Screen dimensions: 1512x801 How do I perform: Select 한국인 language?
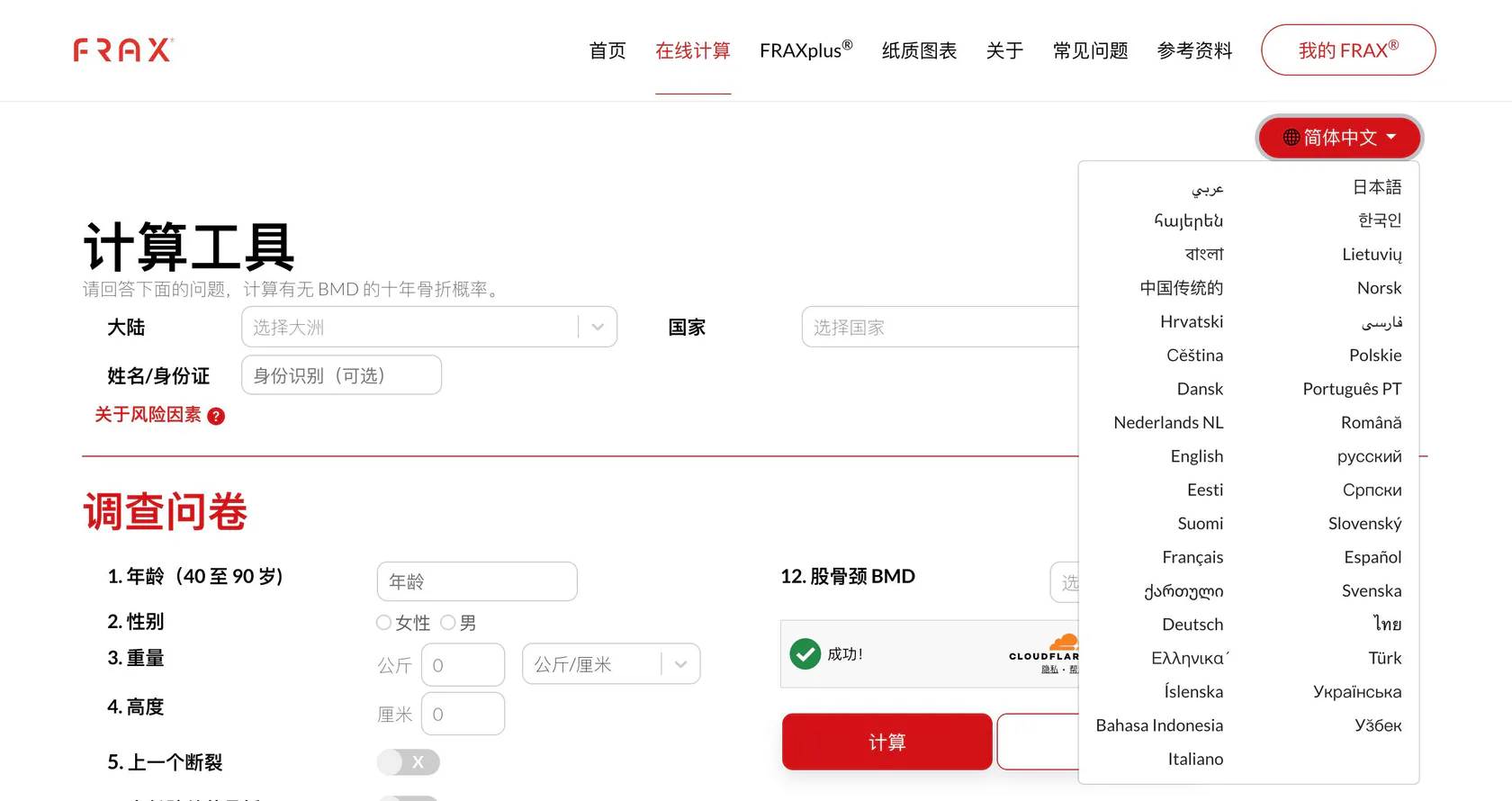[x=1380, y=220]
